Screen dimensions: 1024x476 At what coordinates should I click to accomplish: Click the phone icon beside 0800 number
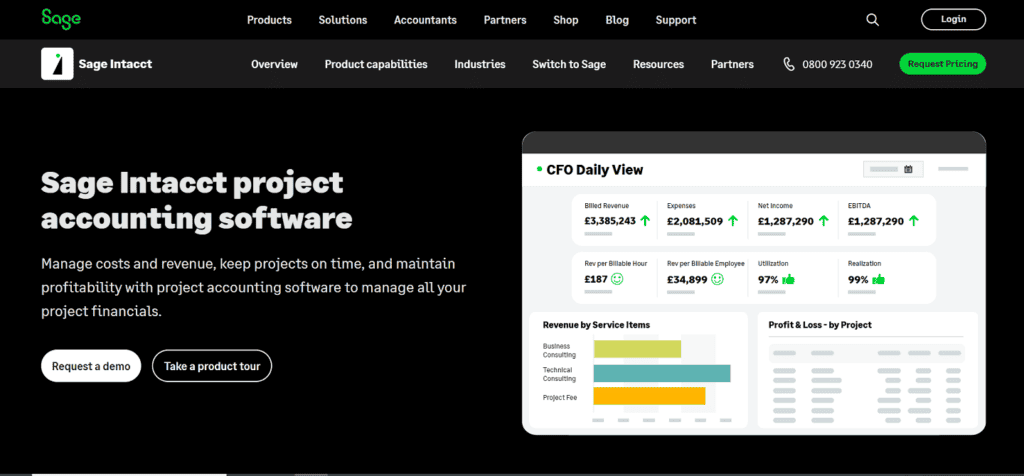click(x=789, y=64)
